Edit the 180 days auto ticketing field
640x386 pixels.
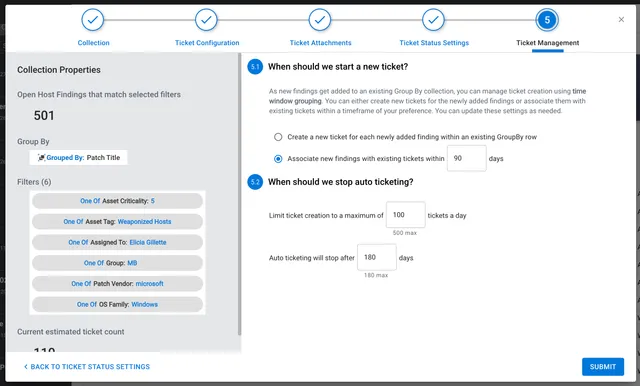(377, 257)
